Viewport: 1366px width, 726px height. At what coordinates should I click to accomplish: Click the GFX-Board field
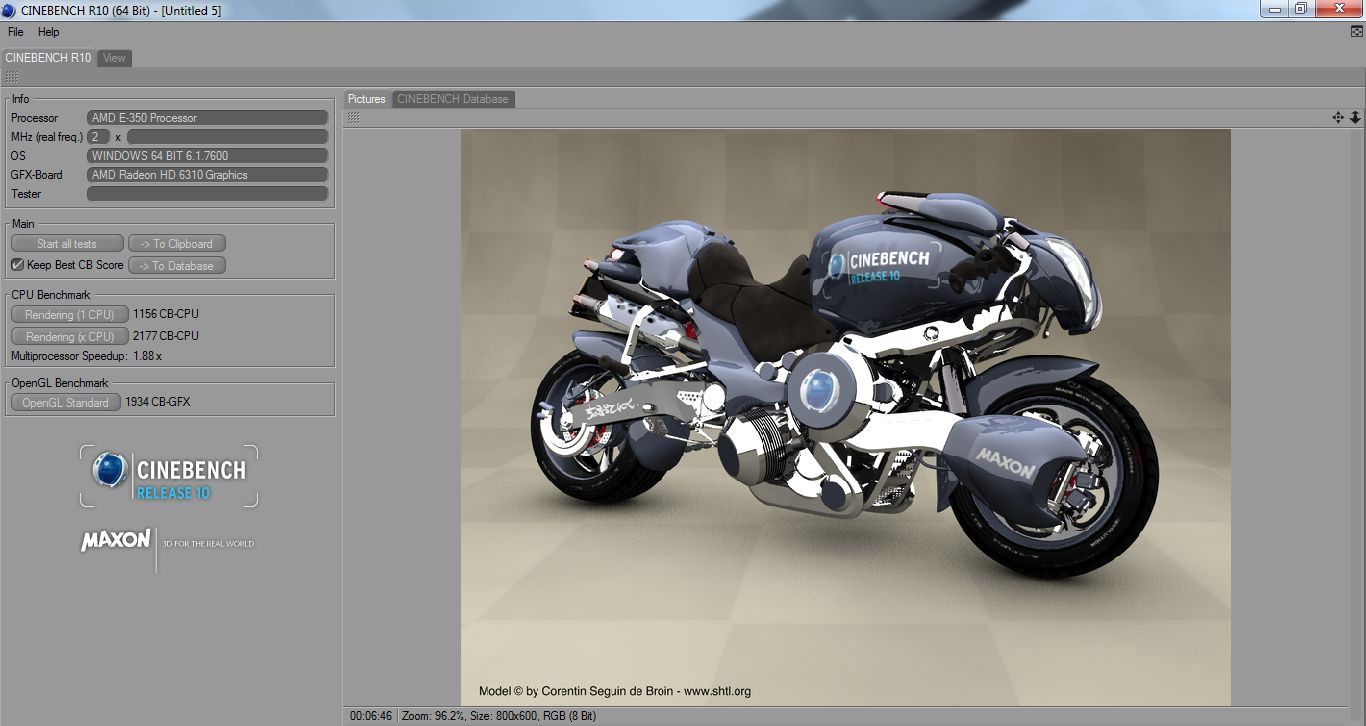click(x=208, y=175)
